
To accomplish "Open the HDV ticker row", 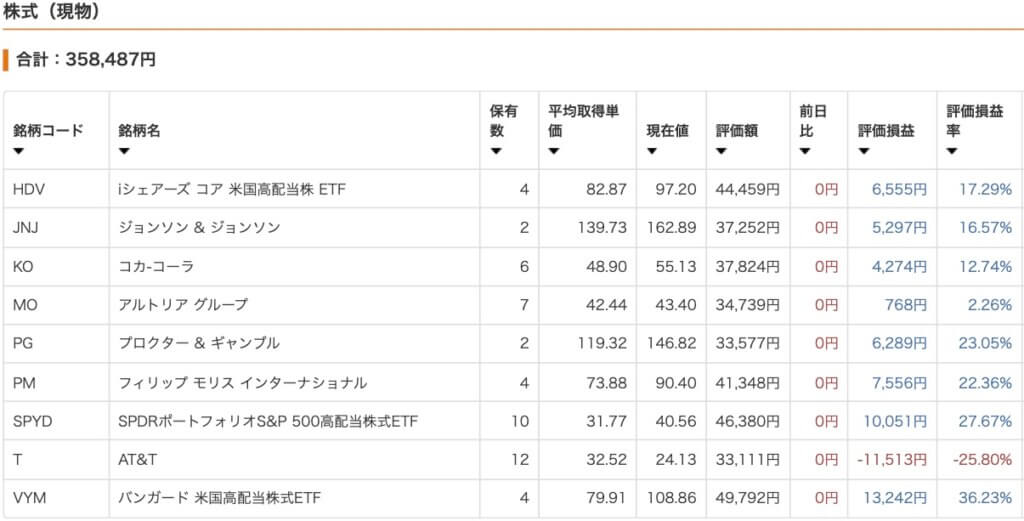I will [x=513, y=189].
